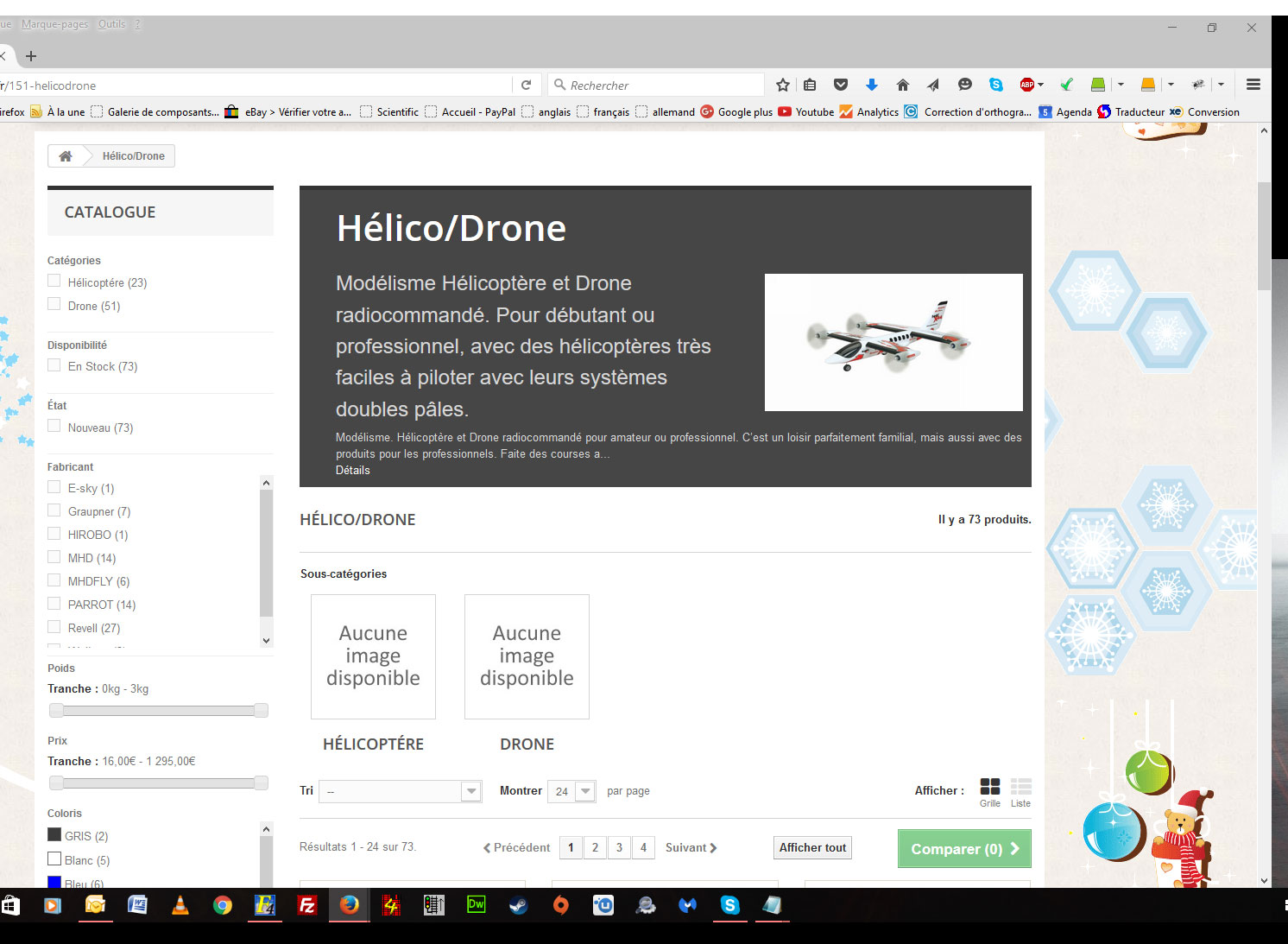Screen dimensions: 1288x944
Task: Launch Google Chrome from taskbar
Action: pos(223,905)
